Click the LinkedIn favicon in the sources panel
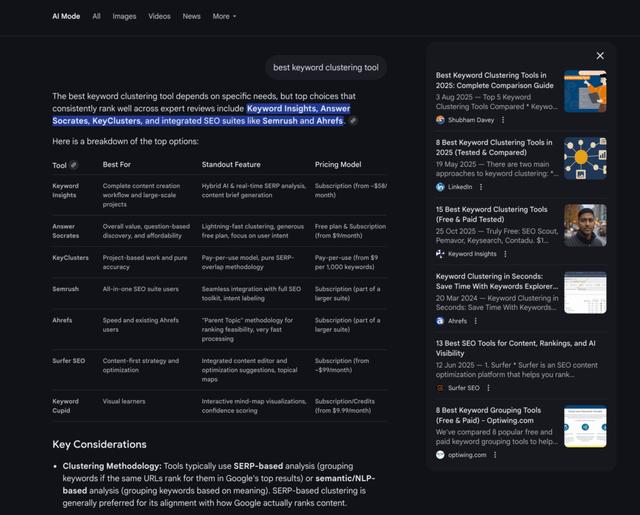The image size is (640, 515). pos(440,187)
